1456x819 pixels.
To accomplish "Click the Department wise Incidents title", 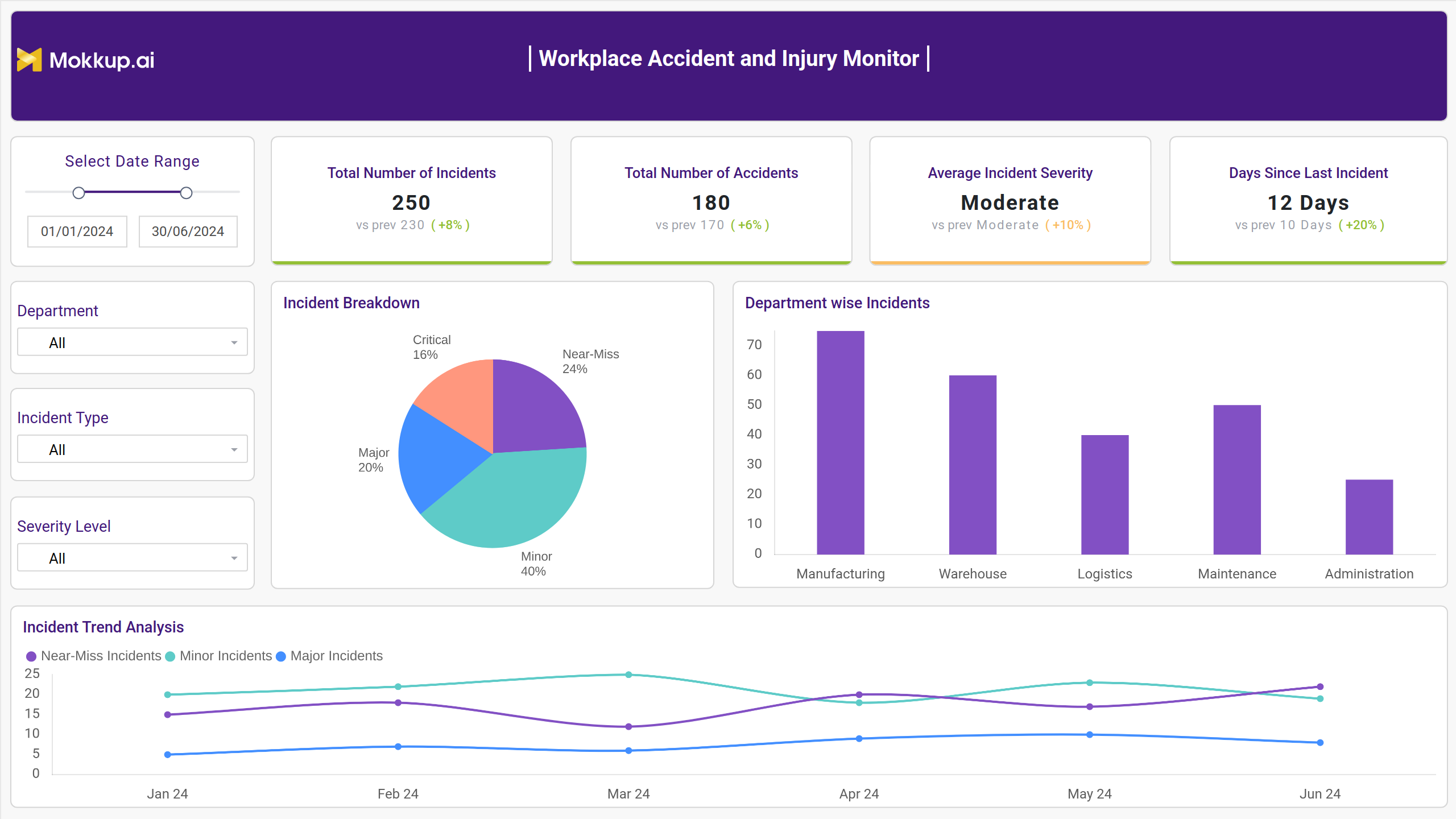I will coord(837,303).
